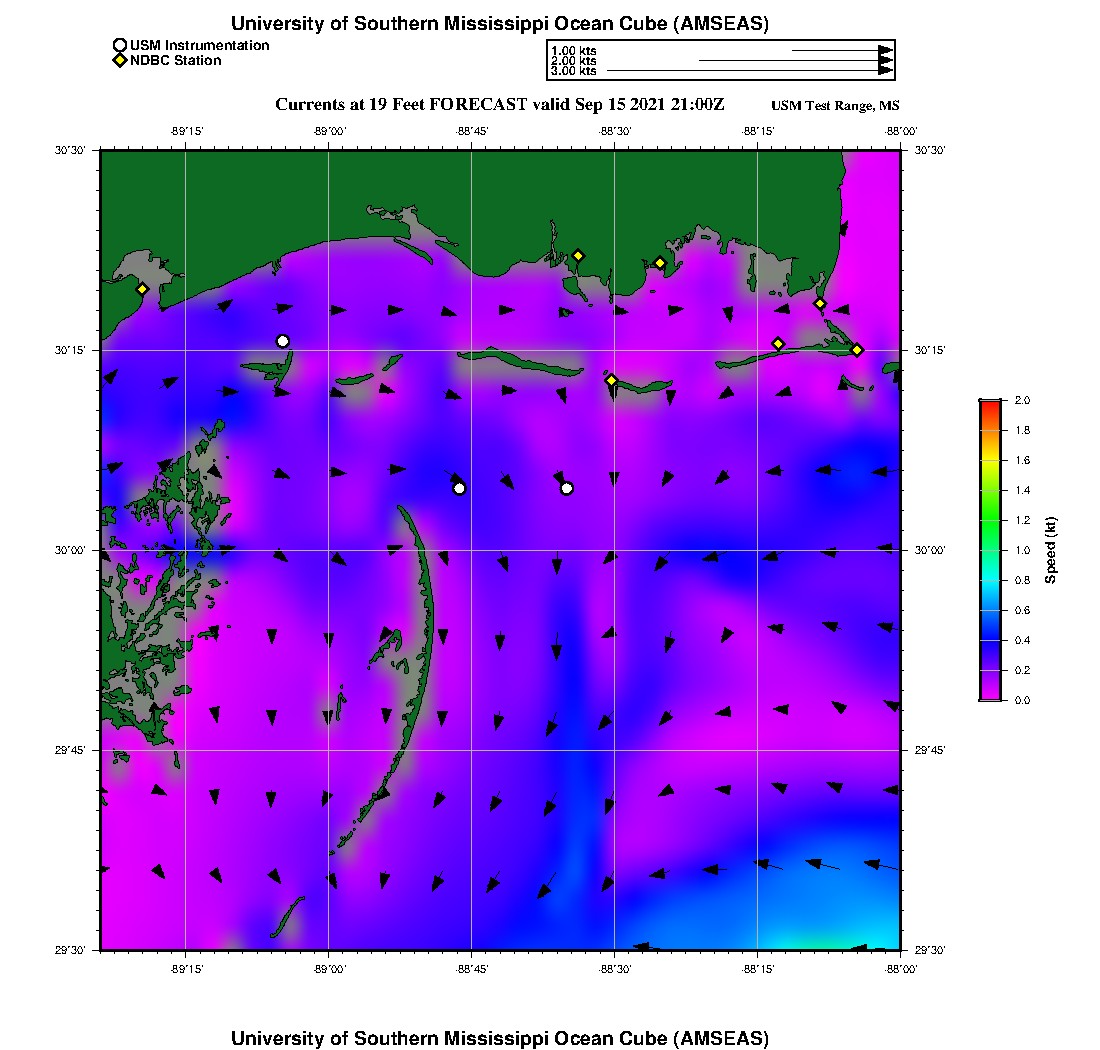Click the northernmost white USM circle marker
Viewport: 1100px width, 1050px height.
point(283,341)
